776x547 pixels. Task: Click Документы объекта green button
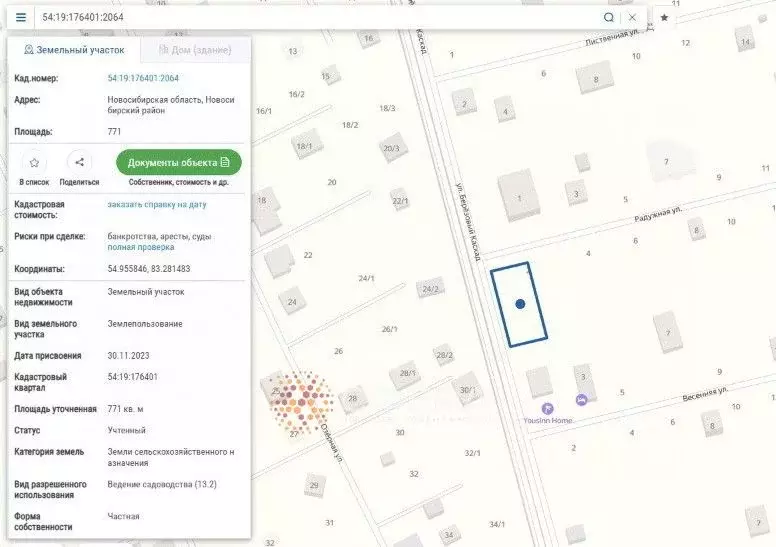[179, 162]
